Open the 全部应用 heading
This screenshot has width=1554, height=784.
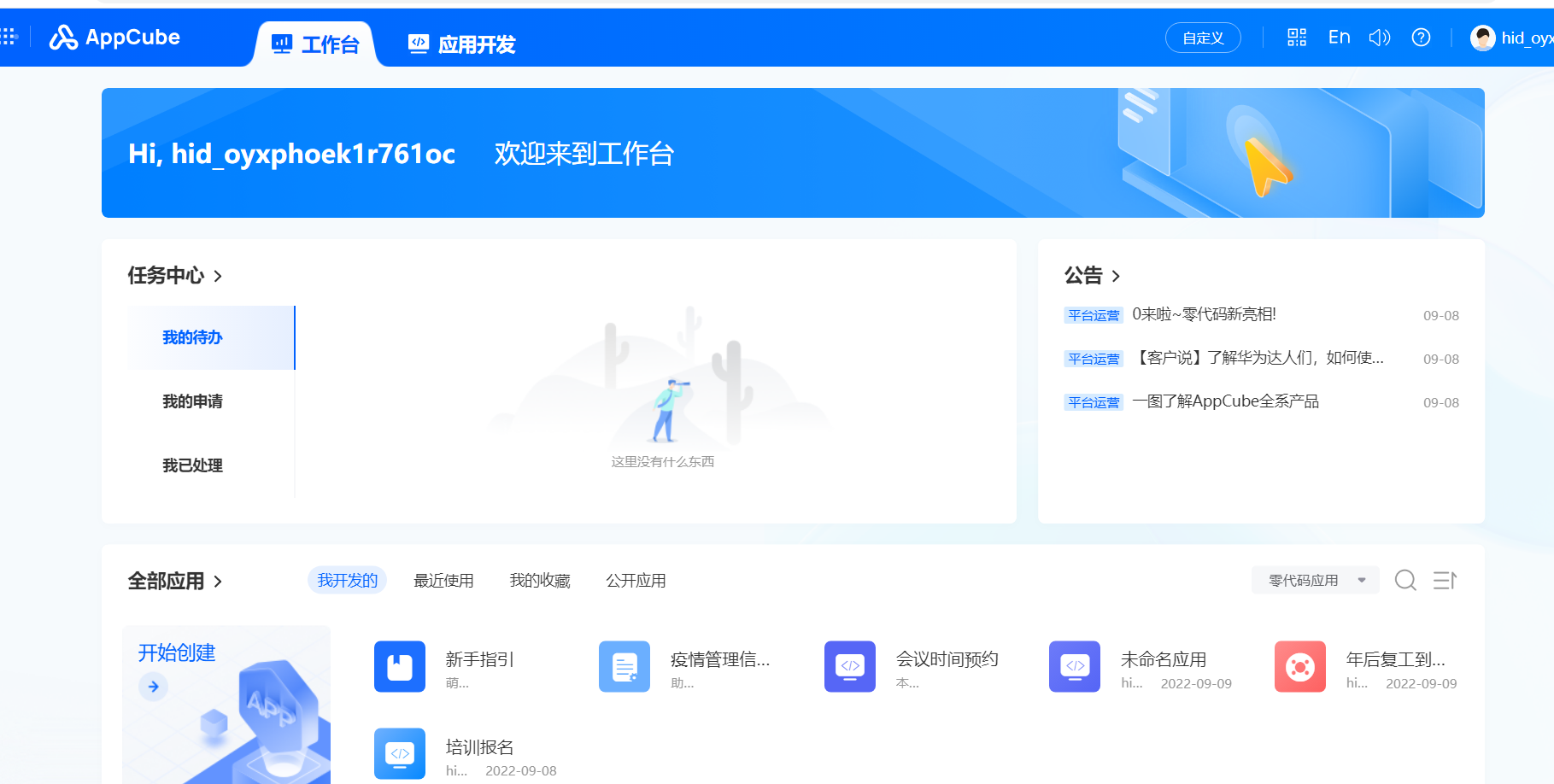166,581
